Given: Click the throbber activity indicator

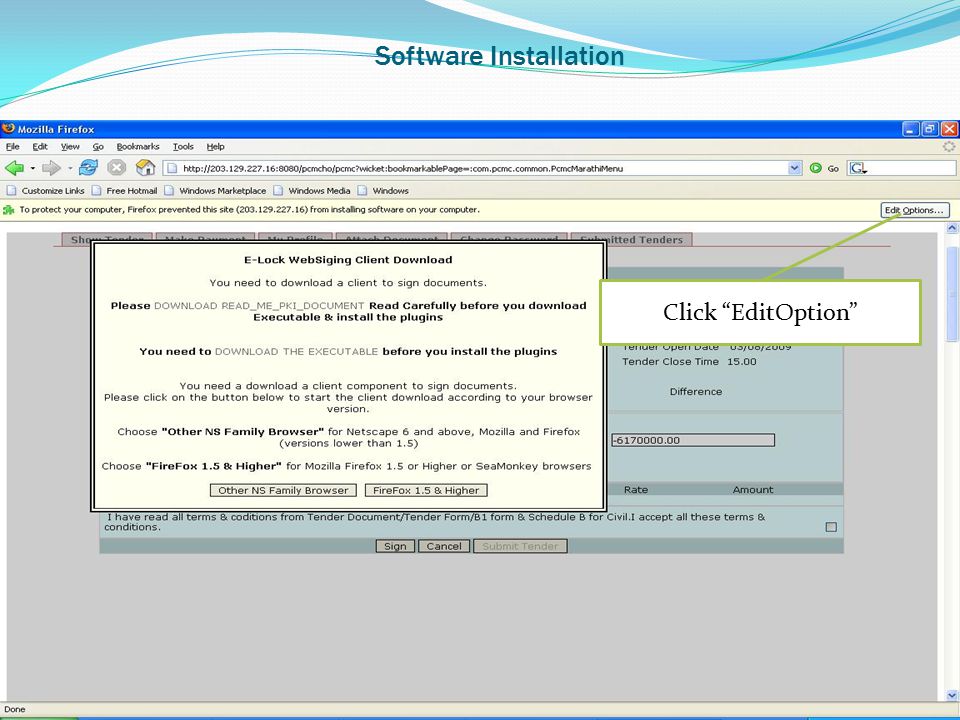Looking at the screenshot, I should 948,146.
